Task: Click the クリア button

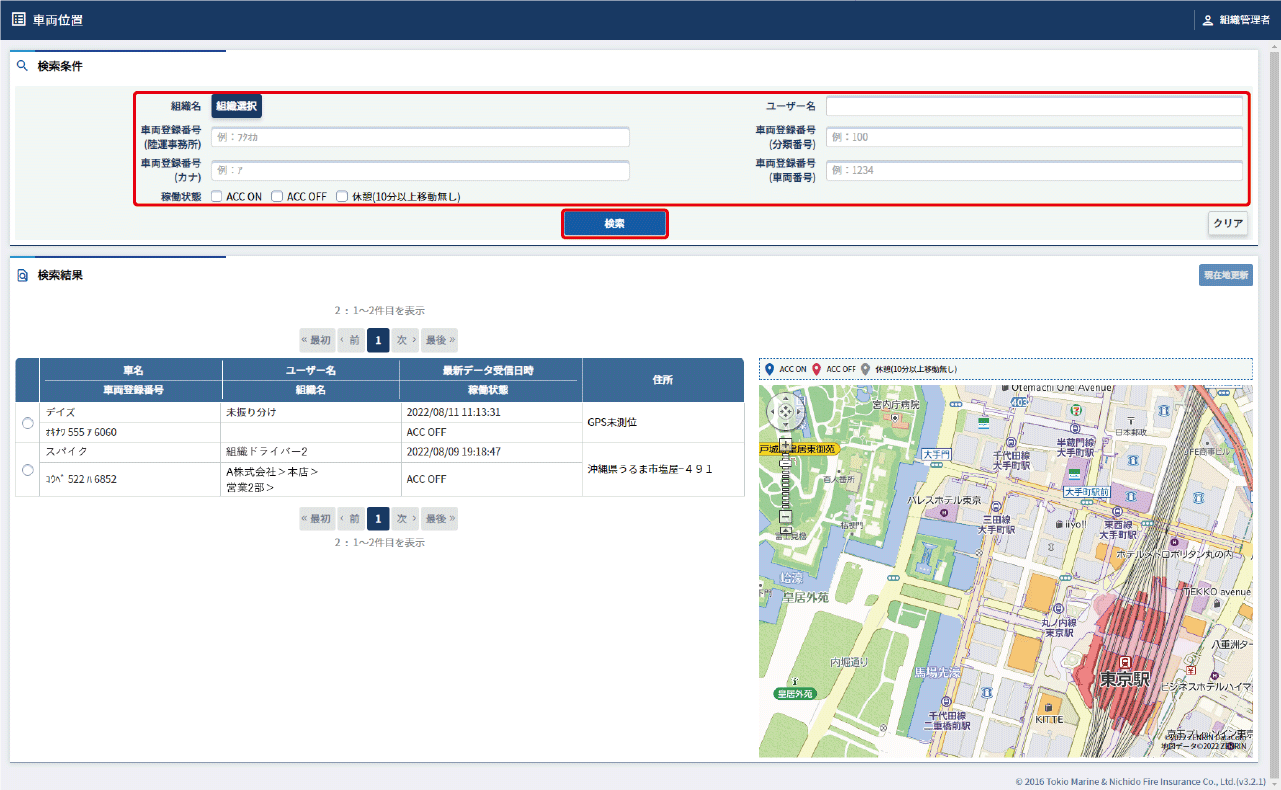Action: [x=1227, y=224]
